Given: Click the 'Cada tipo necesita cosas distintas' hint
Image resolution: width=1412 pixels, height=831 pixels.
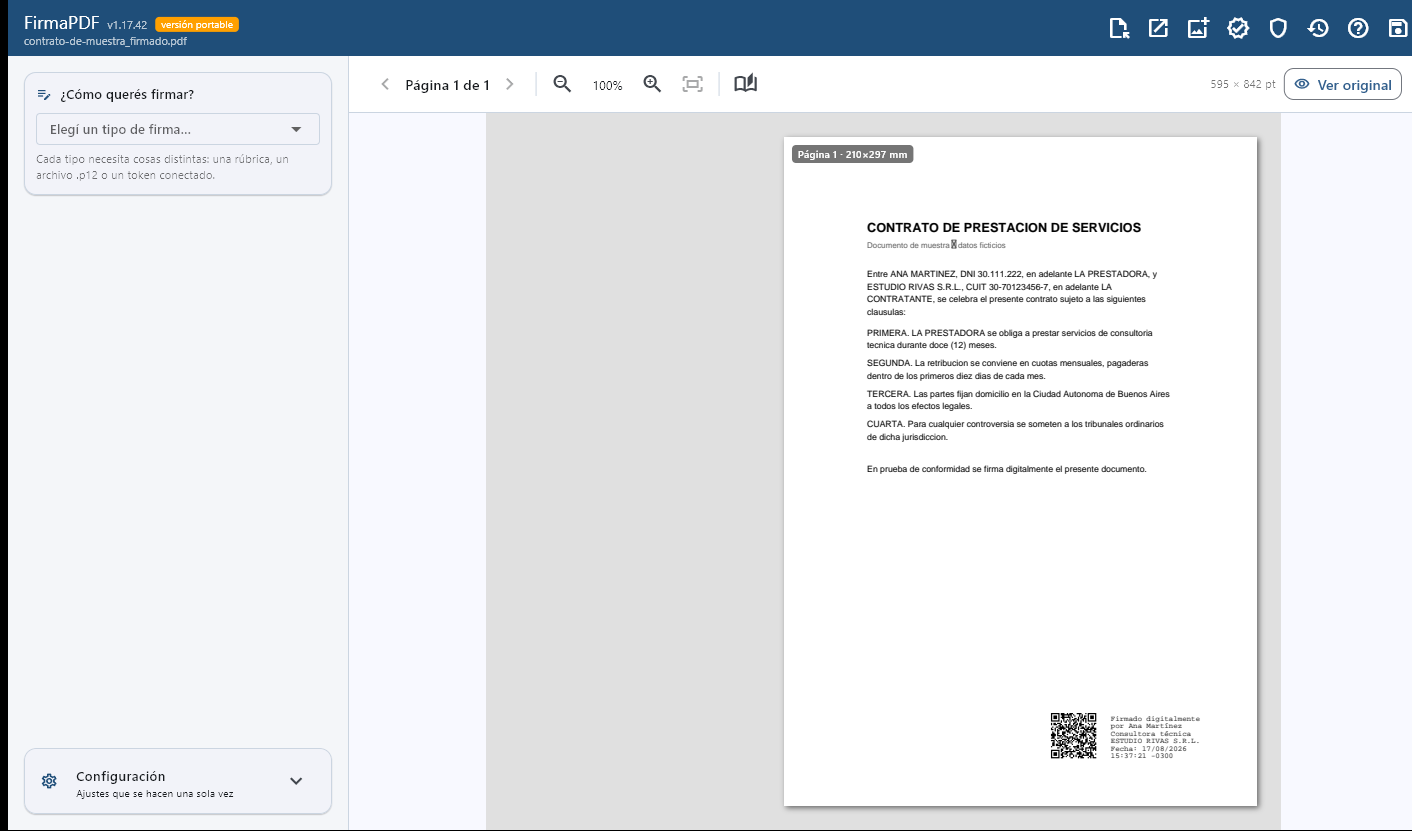Looking at the screenshot, I should (x=163, y=167).
